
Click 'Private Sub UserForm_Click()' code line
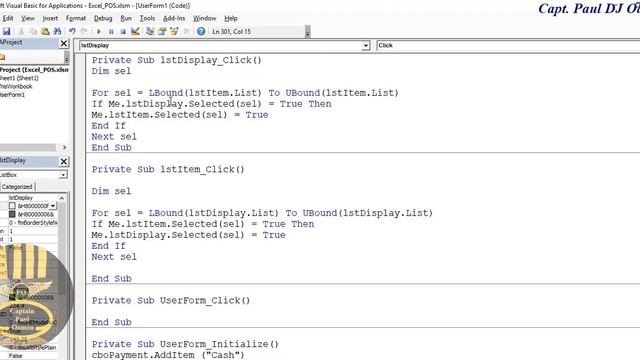pyautogui.click(x=171, y=300)
